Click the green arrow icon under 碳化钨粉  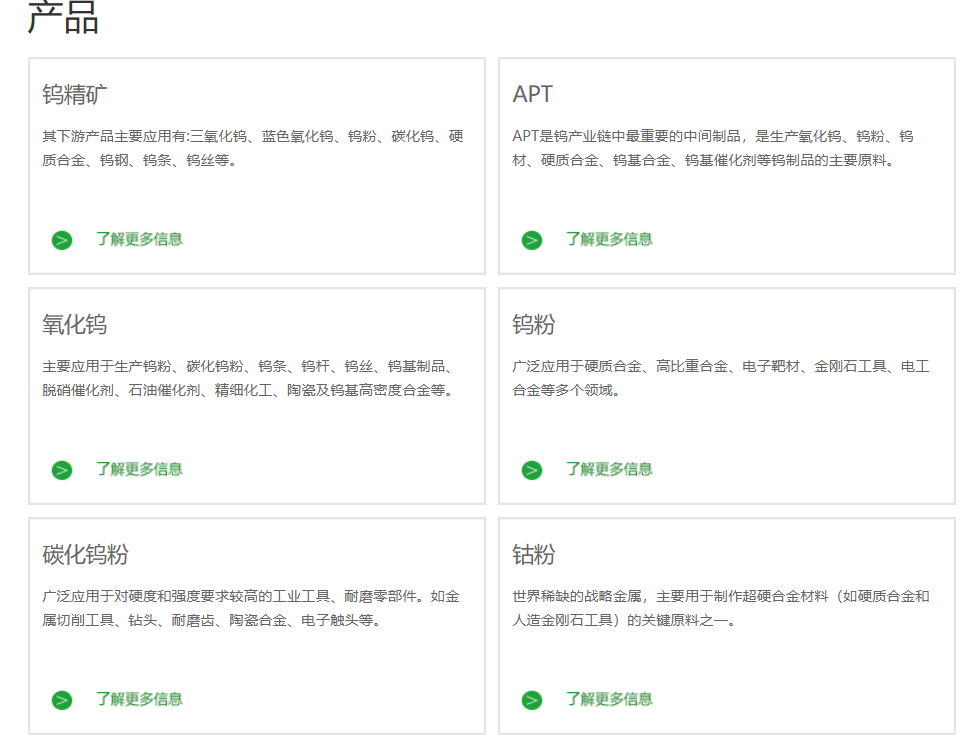(61, 700)
